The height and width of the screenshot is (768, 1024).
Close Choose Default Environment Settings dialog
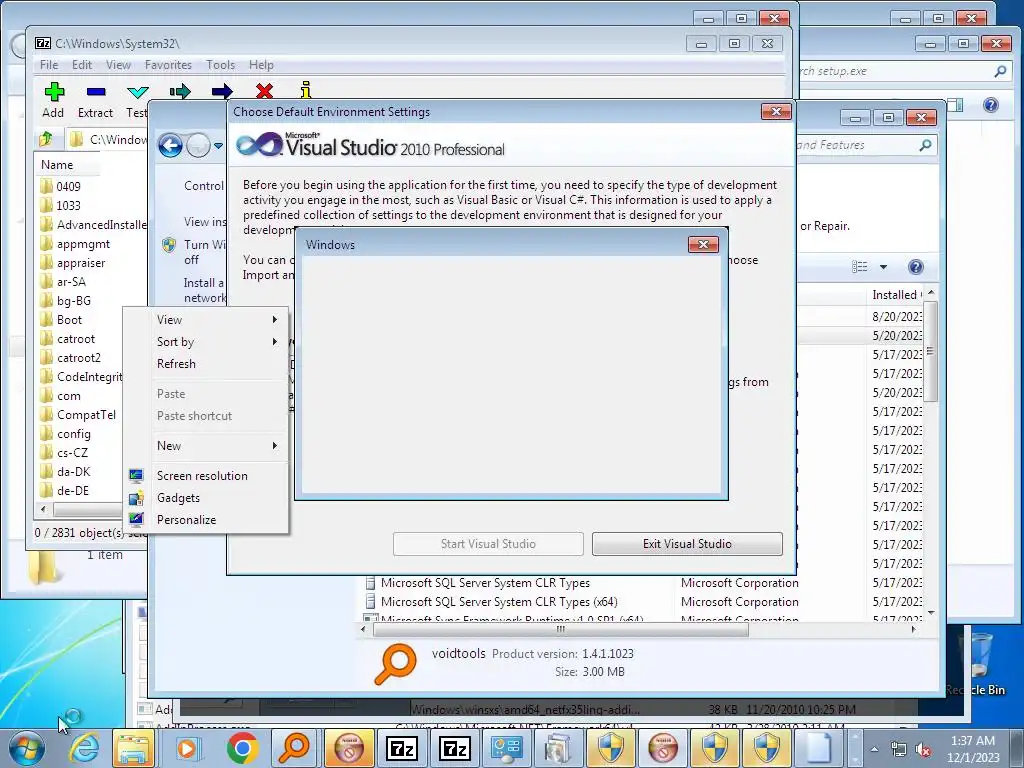776,111
